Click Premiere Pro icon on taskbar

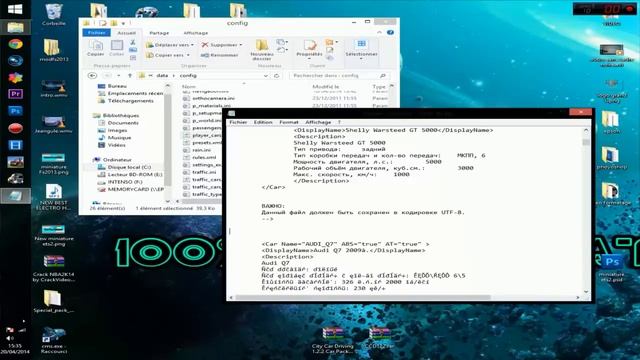pos(16,94)
